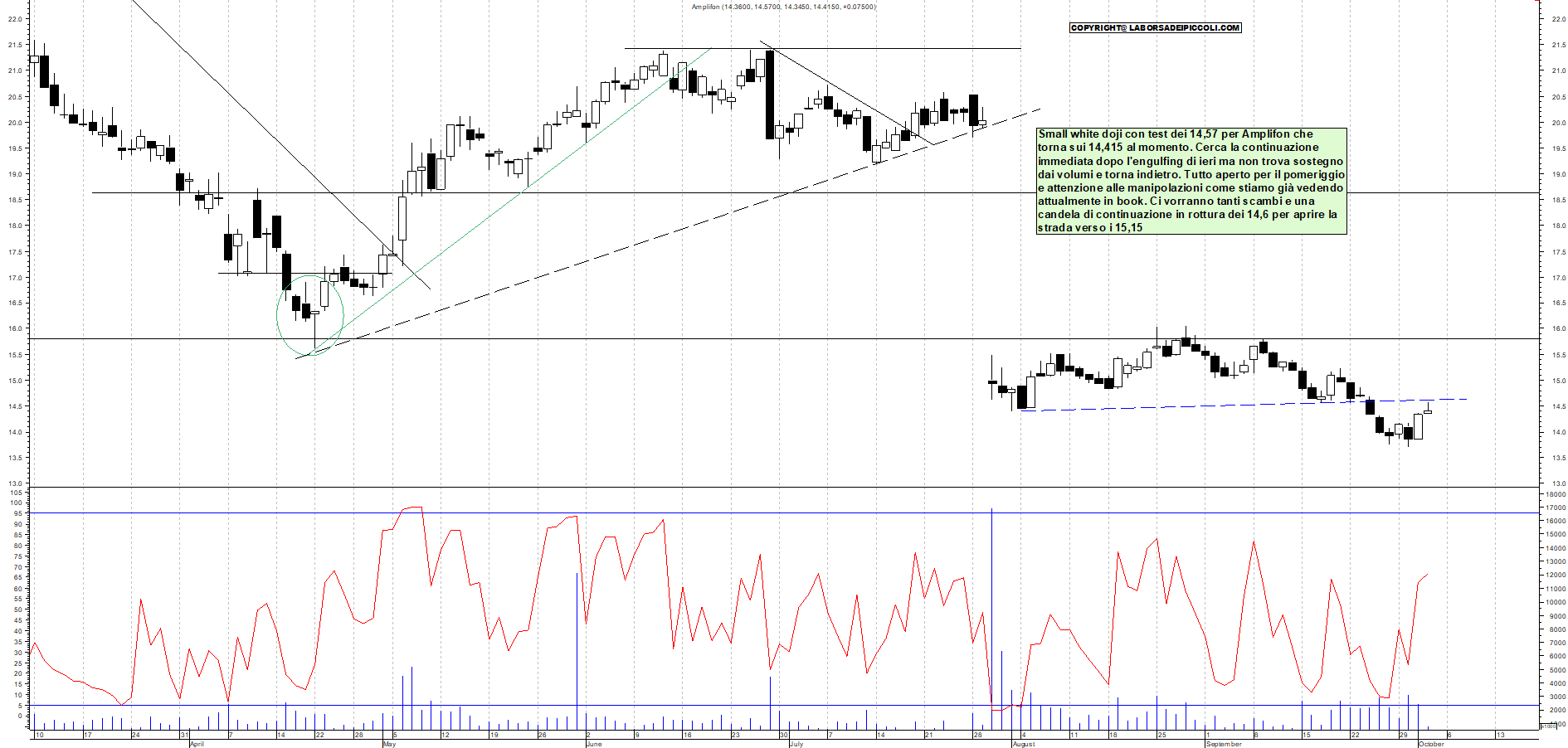Select the 18000 label on volume axis

(x=1555, y=494)
